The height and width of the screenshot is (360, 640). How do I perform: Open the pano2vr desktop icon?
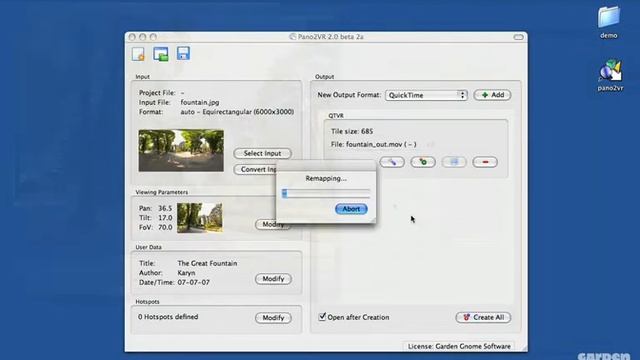coord(610,75)
